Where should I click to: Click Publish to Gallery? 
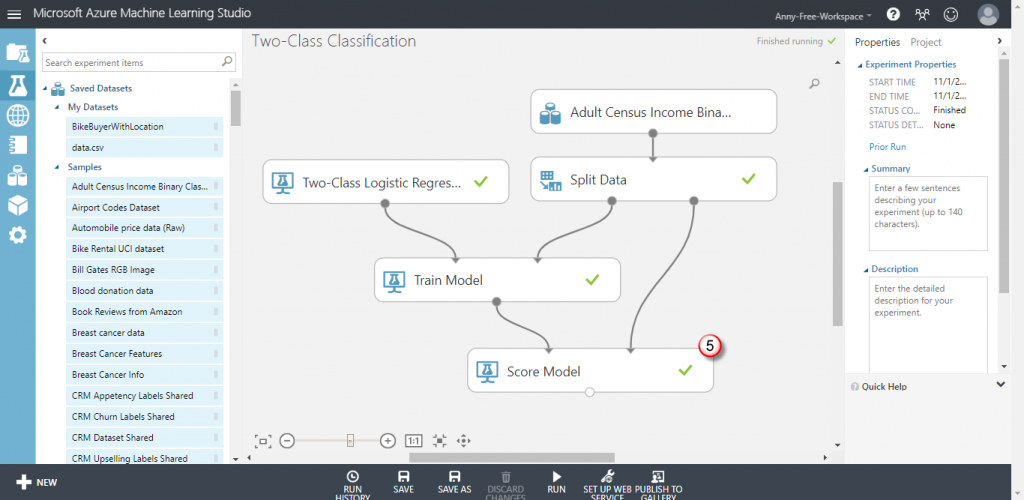658,485
